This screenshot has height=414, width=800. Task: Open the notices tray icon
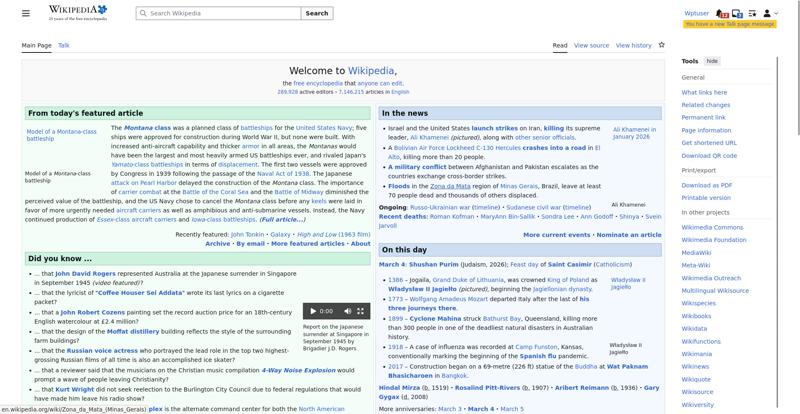[737, 13]
